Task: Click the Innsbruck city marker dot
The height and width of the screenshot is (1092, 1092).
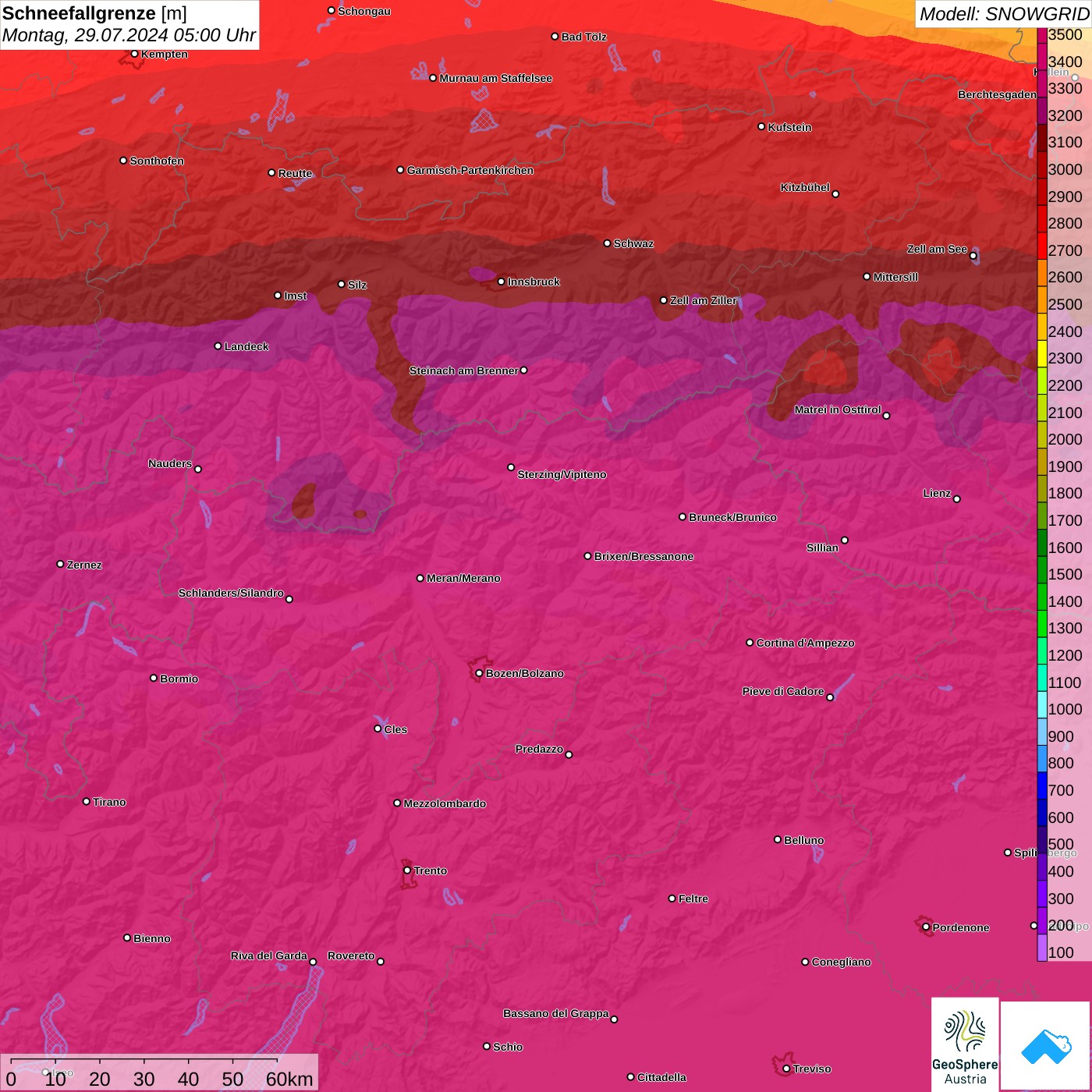Action: (501, 282)
